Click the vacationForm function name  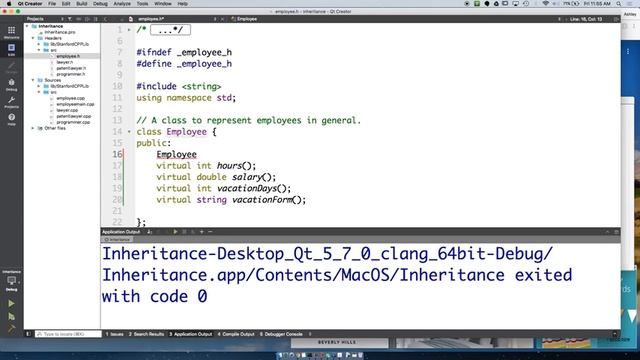pyautogui.click(x=262, y=200)
